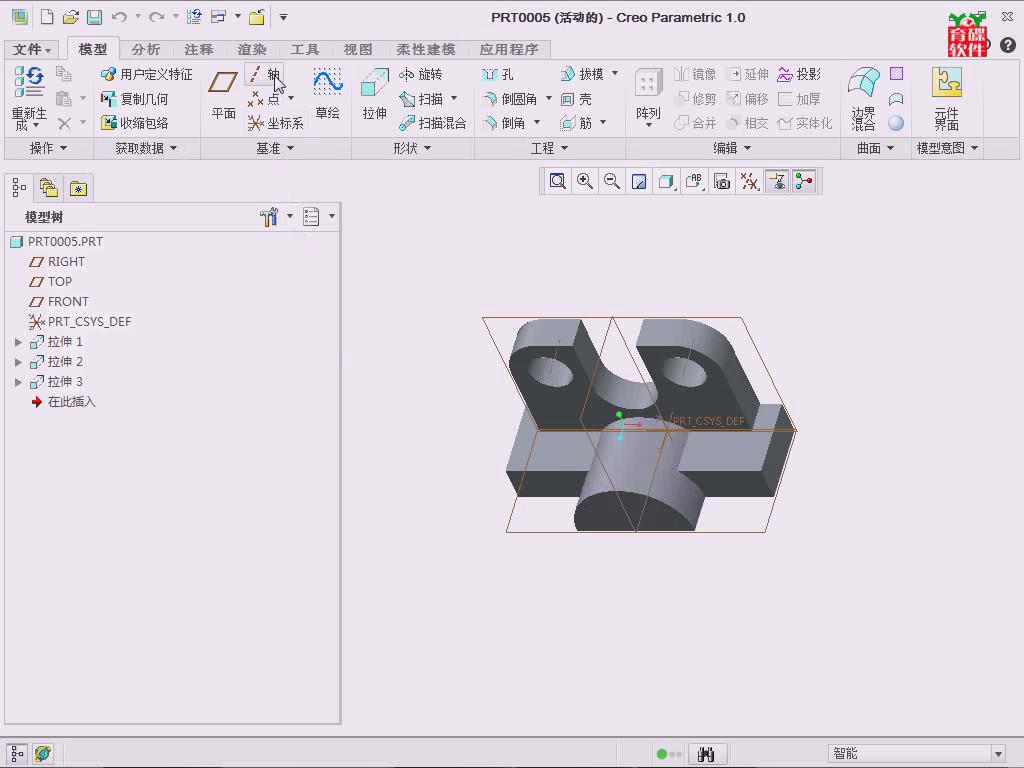Image resolution: width=1024 pixels, height=768 pixels.
Task: Expand the 拉伸 2 feature node
Action: pos(18,362)
